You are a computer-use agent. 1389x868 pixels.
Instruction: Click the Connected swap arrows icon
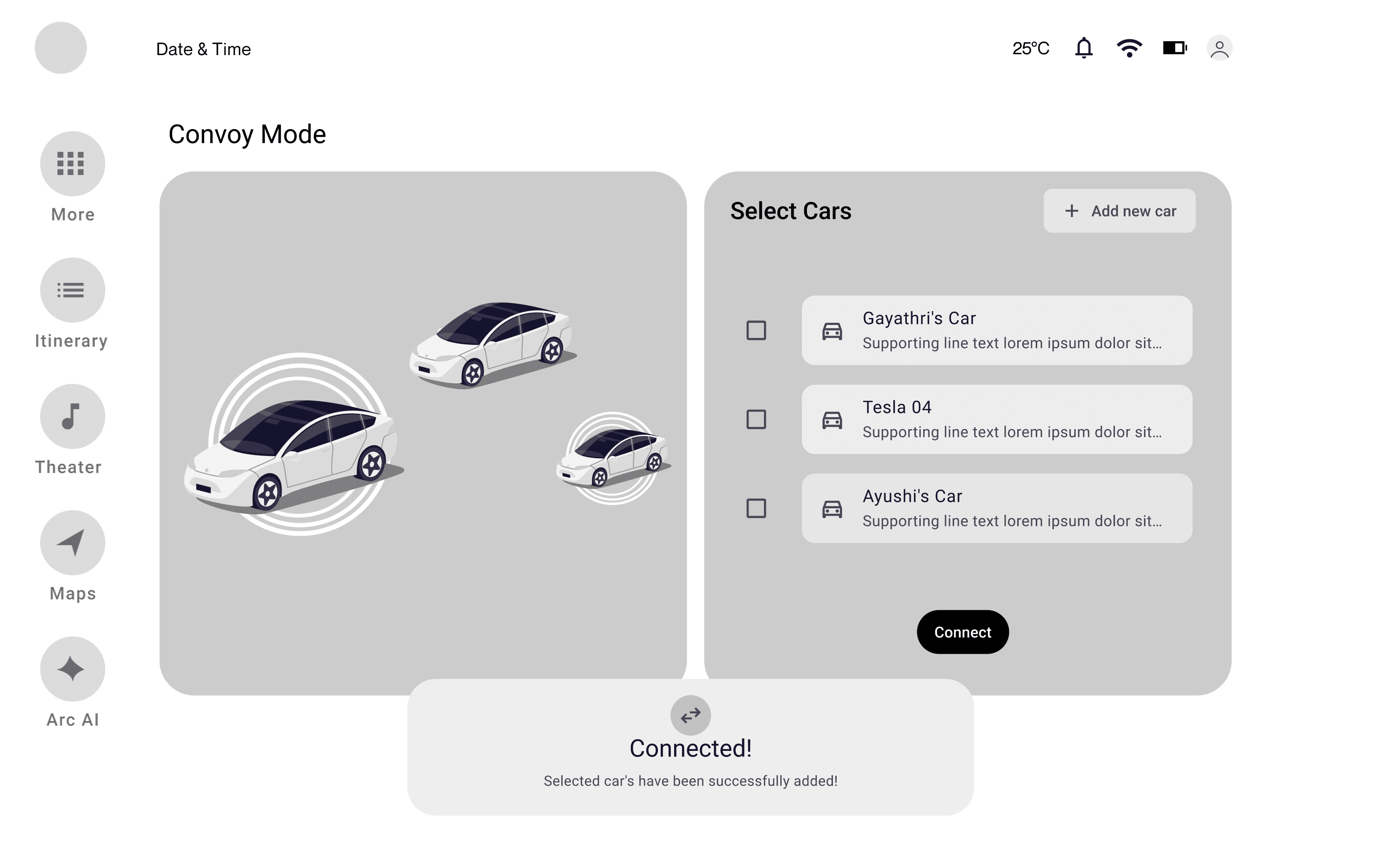690,715
